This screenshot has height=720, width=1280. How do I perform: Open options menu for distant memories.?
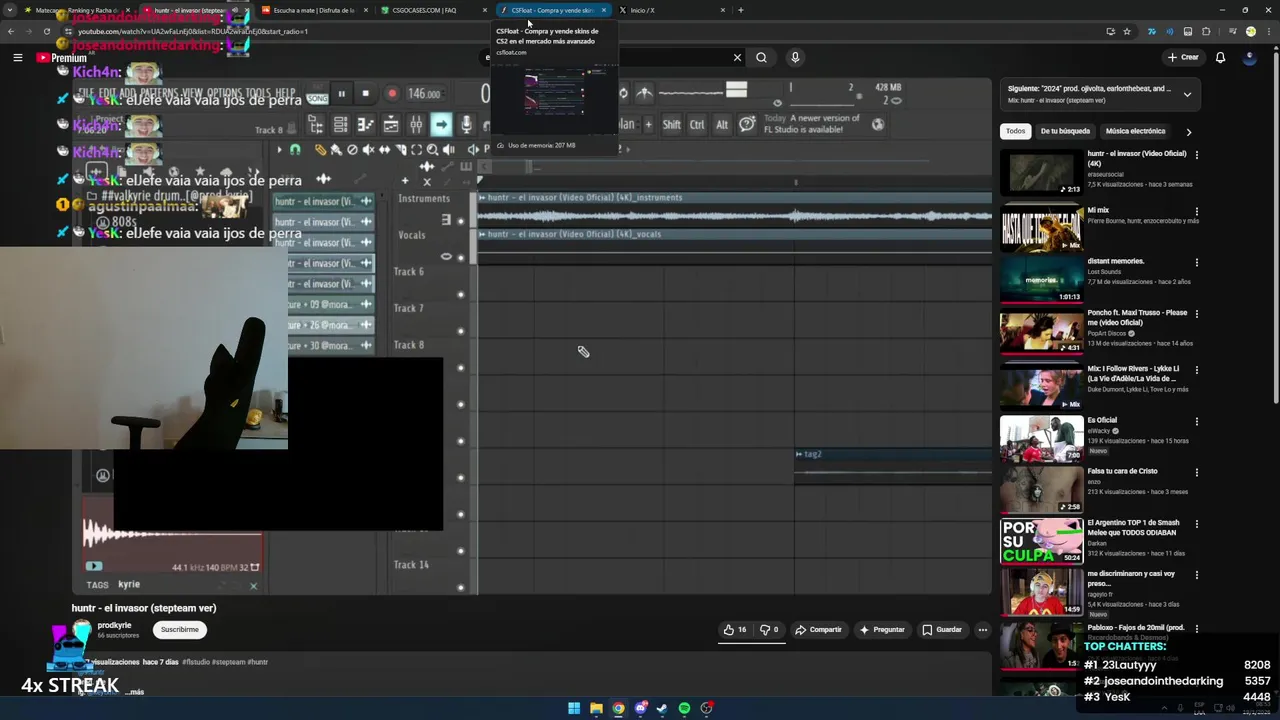[x=1196, y=262]
